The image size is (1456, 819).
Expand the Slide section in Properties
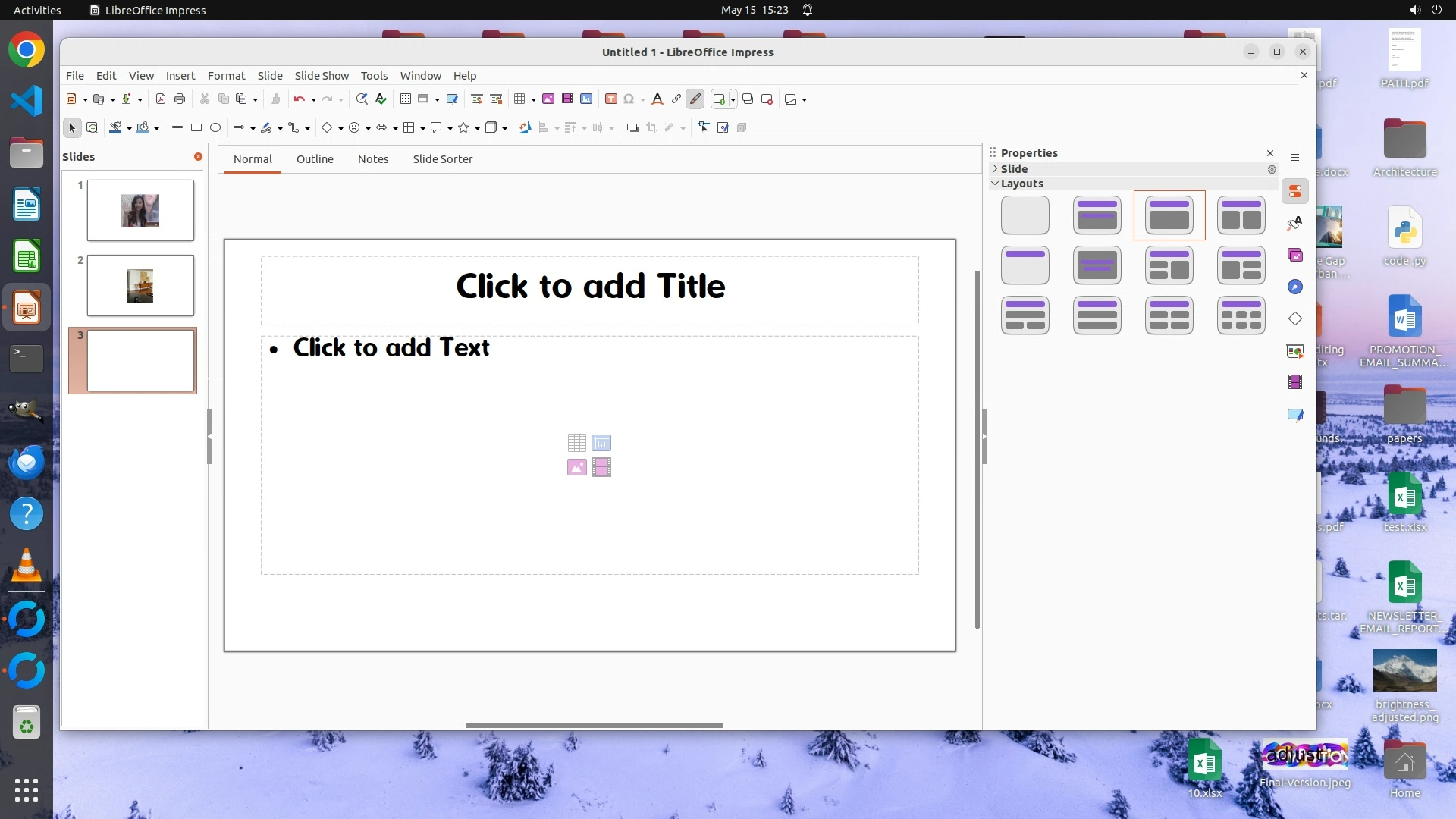pyautogui.click(x=1013, y=169)
